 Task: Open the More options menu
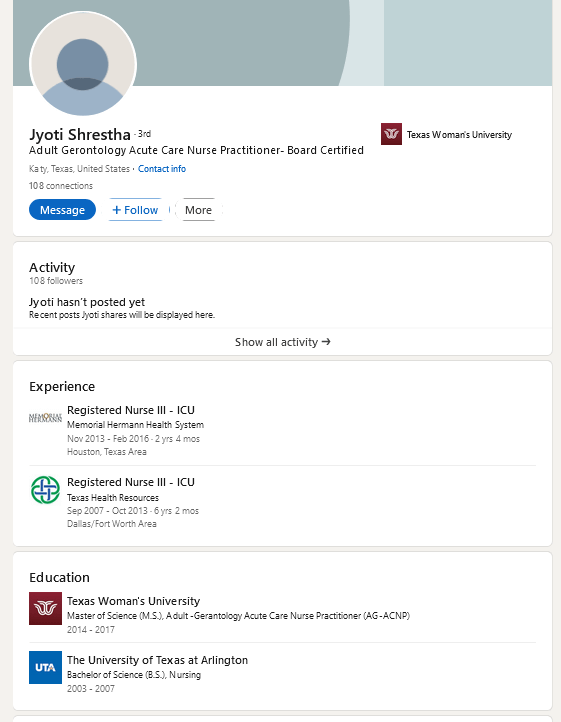pos(199,210)
